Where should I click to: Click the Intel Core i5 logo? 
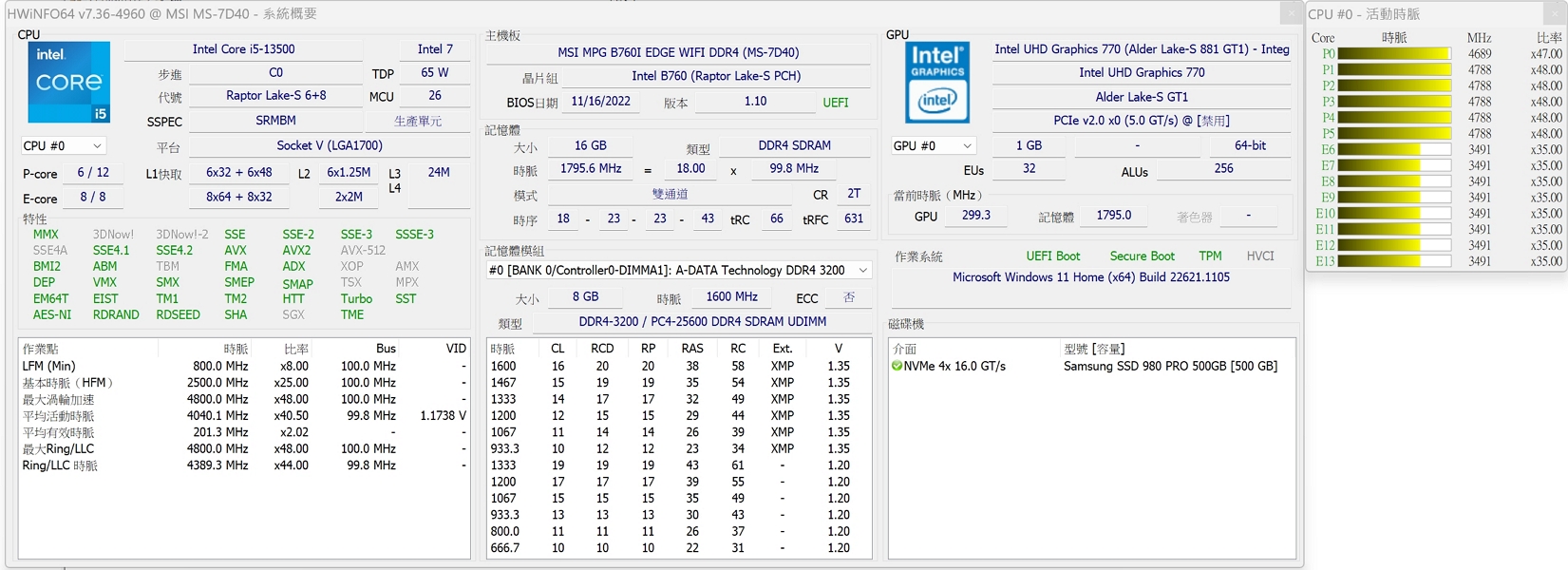(x=69, y=83)
